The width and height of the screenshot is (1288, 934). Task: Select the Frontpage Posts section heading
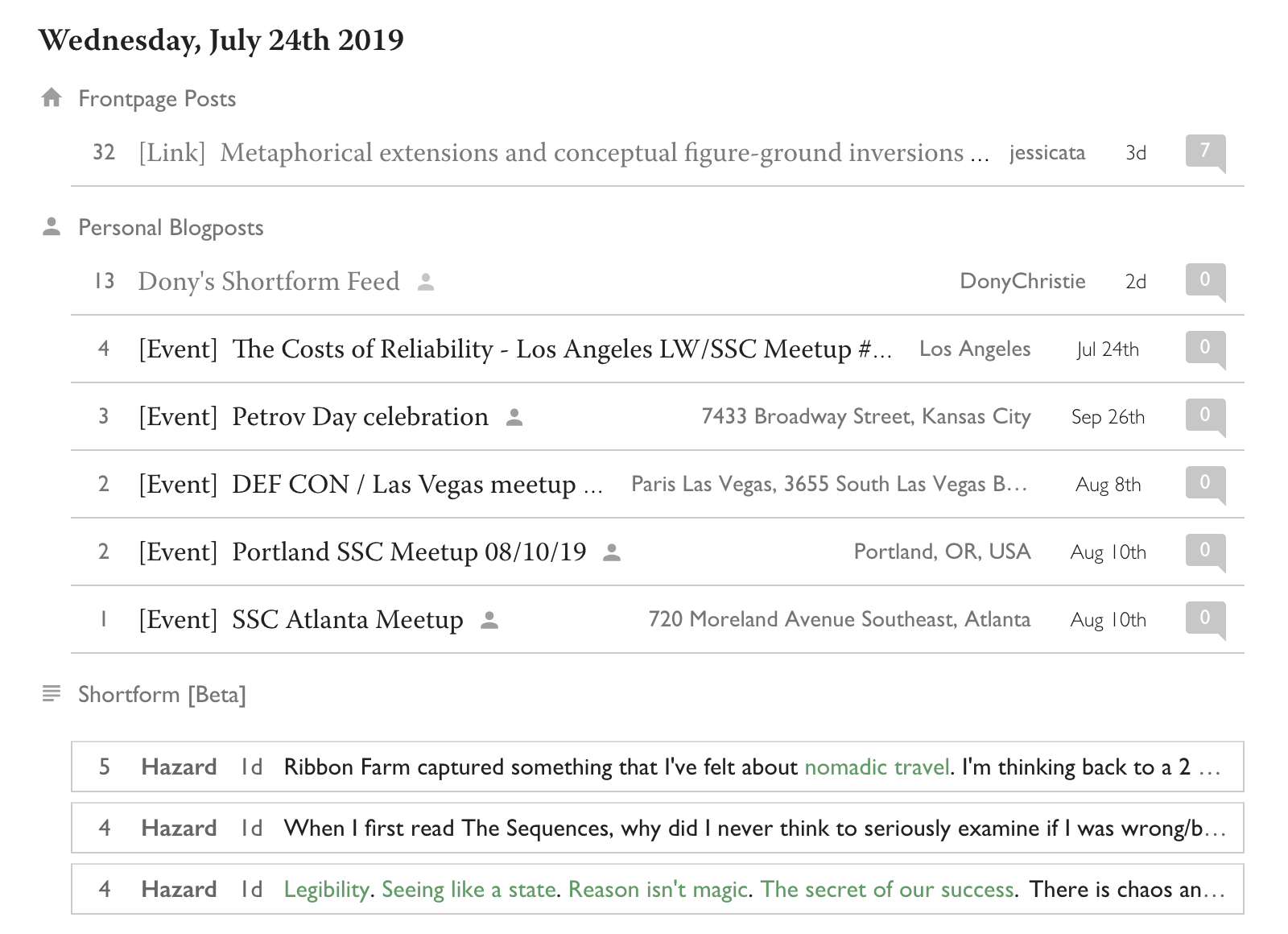tap(157, 99)
